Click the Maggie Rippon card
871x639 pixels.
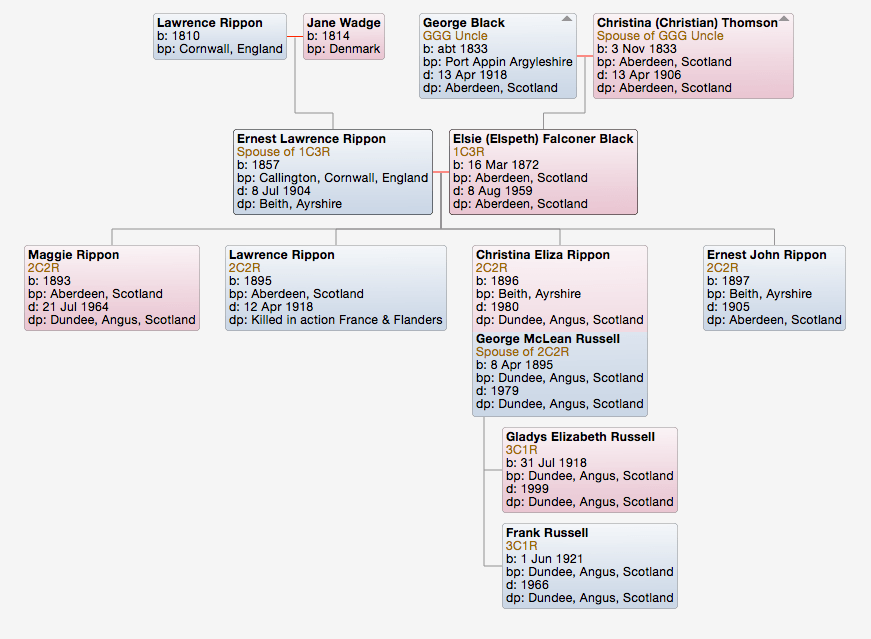(112, 288)
